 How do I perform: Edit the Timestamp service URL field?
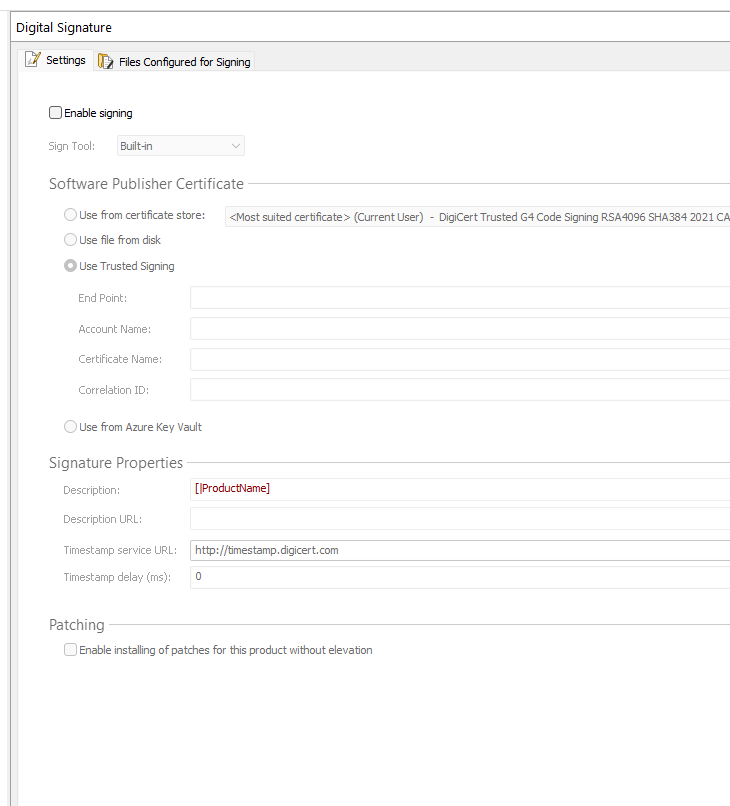tap(460, 550)
